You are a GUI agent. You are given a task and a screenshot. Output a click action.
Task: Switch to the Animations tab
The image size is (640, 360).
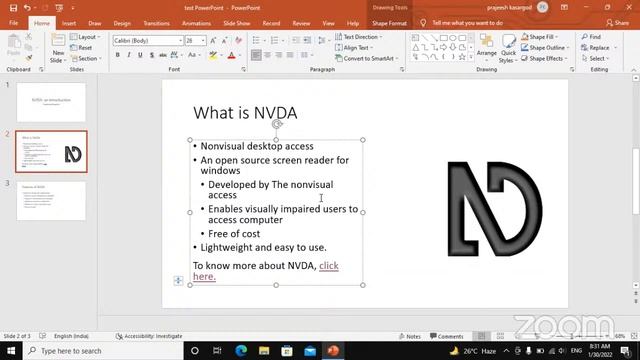pos(196,23)
